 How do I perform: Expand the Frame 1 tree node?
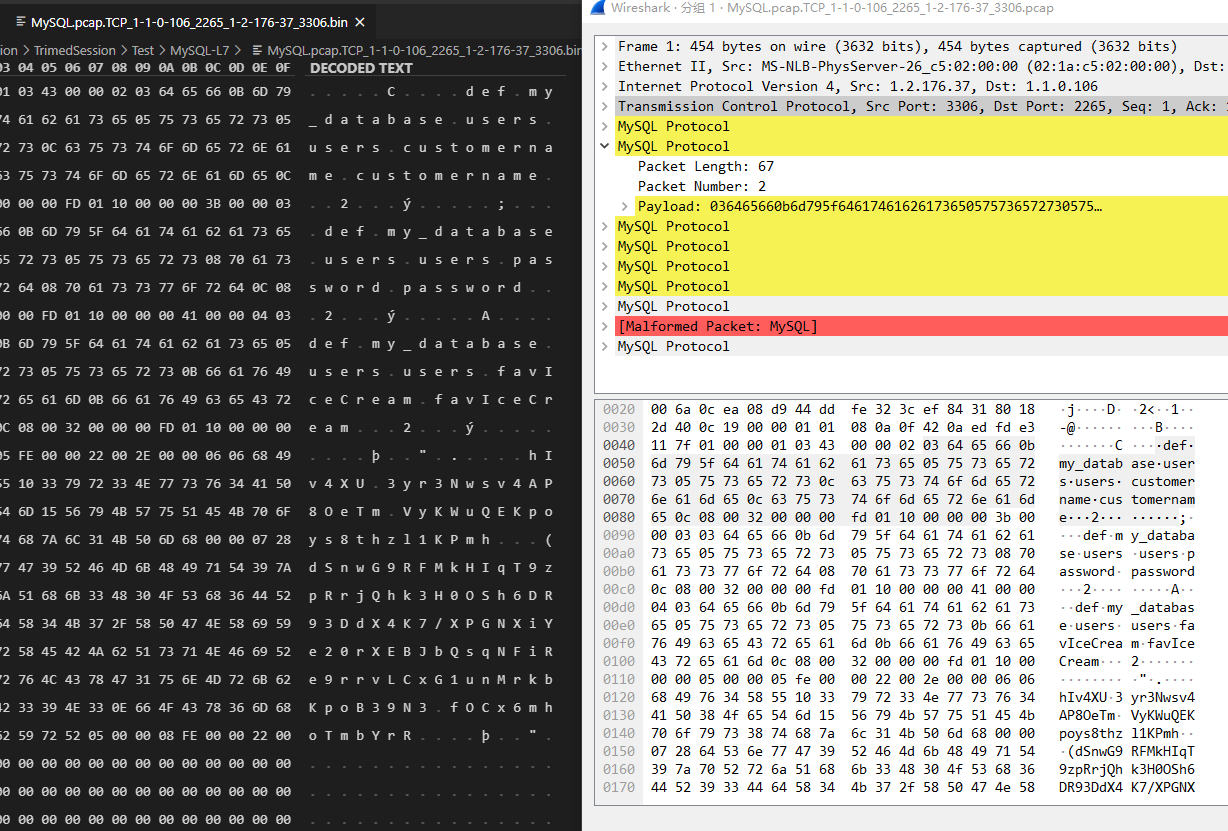pyautogui.click(x=604, y=46)
